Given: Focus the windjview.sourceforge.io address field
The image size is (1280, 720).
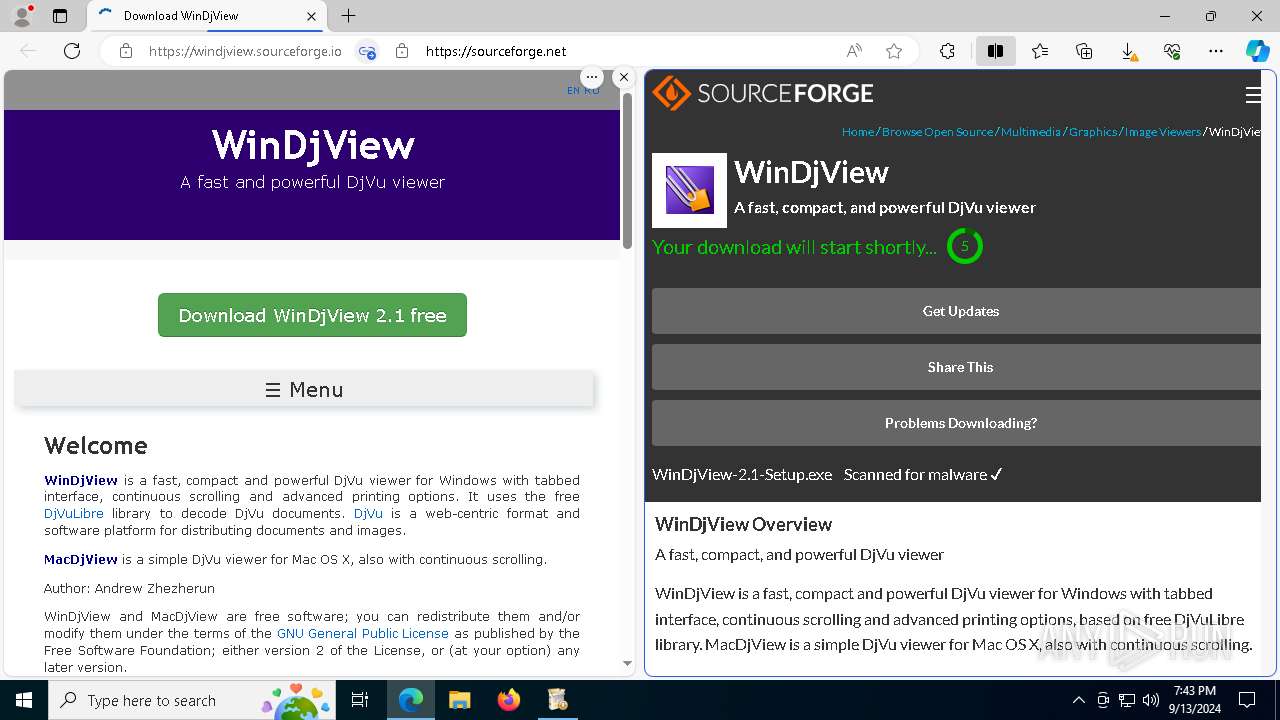Looking at the screenshot, I should (245, 51).
